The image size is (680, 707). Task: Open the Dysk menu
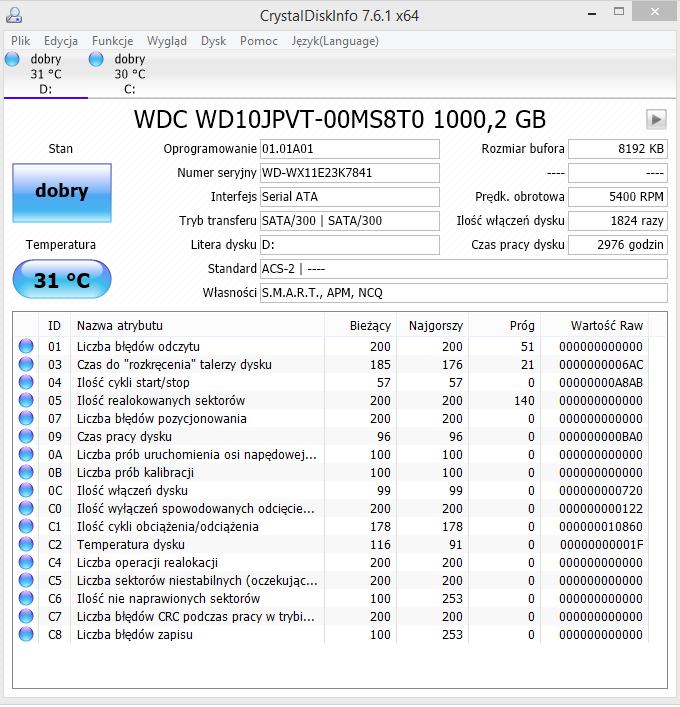213,41
